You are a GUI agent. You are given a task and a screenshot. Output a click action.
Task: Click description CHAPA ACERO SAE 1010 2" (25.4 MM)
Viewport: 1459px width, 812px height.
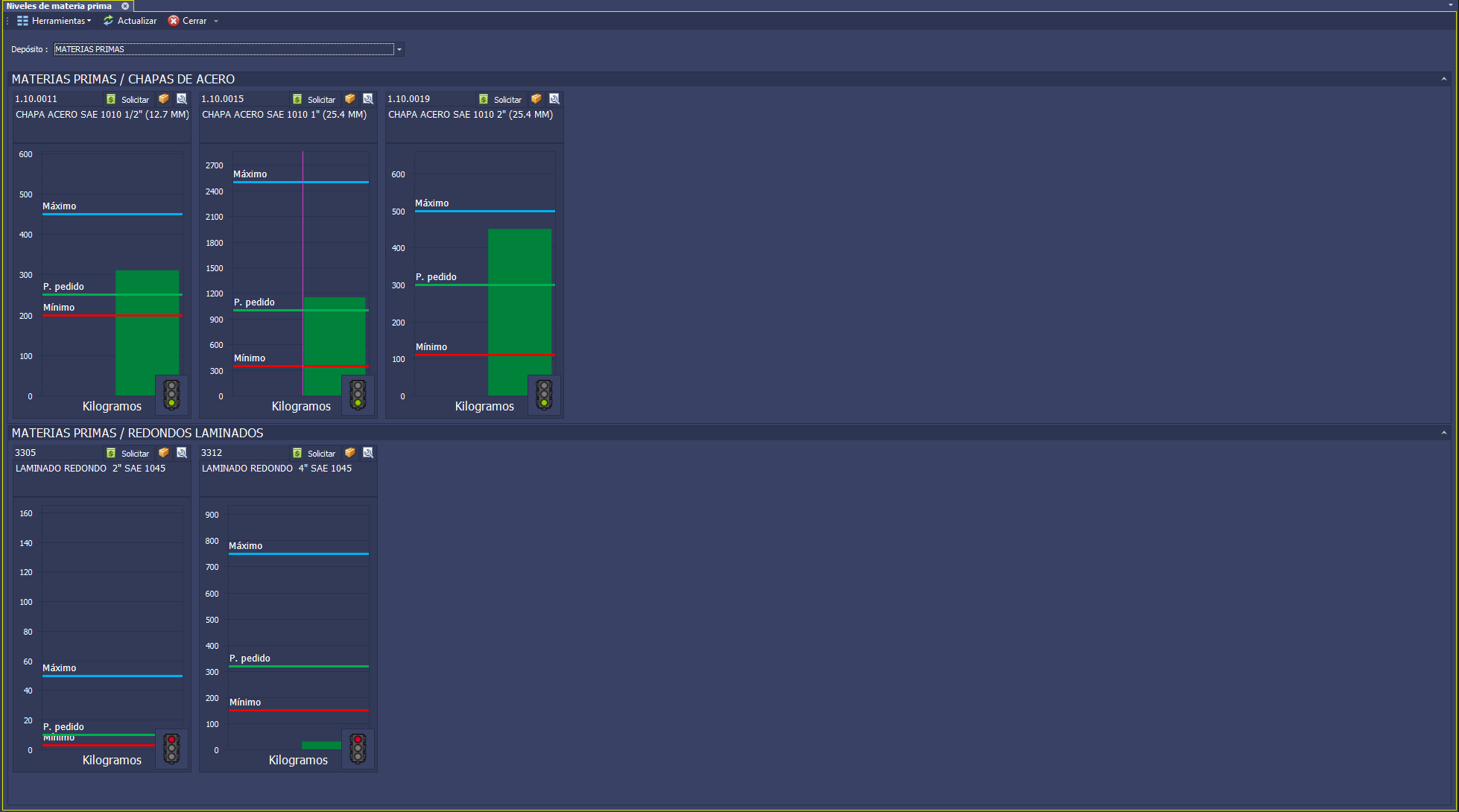(x=470, y=115)
